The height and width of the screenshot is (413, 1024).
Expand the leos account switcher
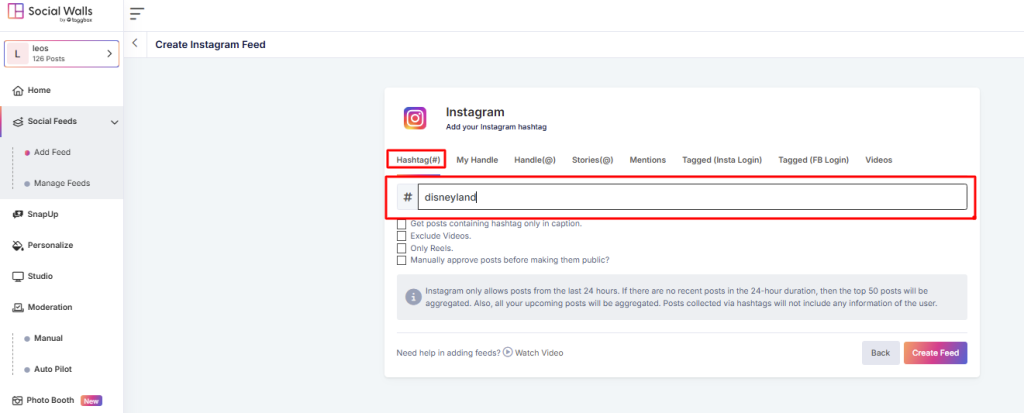(x=109, y=53)
